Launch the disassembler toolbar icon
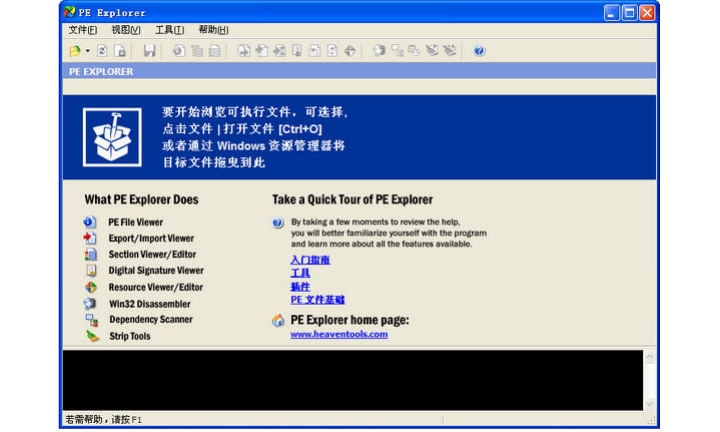 tap(379, 50)
